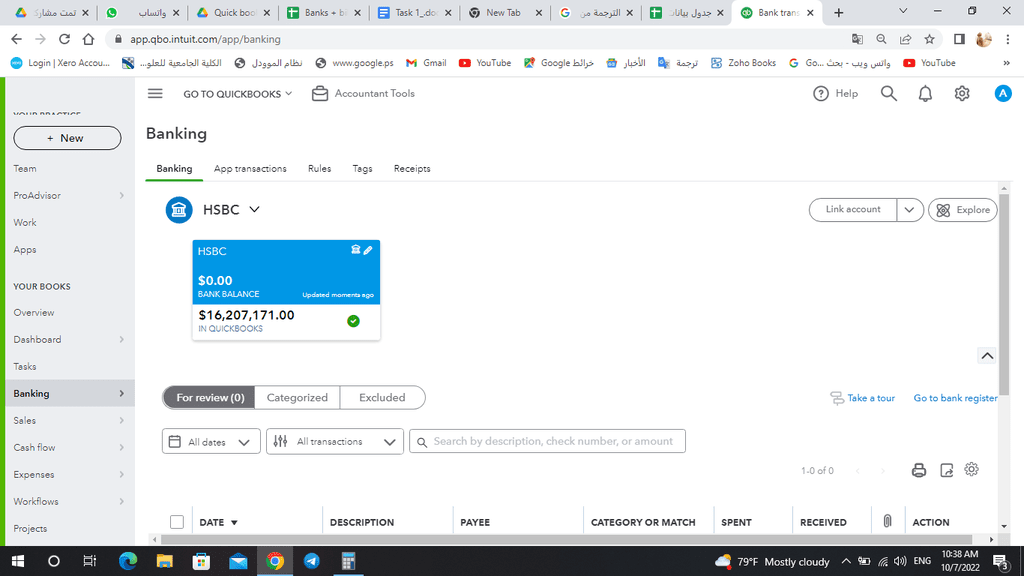Viewport: 1024px width, 576px height.
Task: Open the QuickBooks settings gear in header
Action: tap(962, 94)
